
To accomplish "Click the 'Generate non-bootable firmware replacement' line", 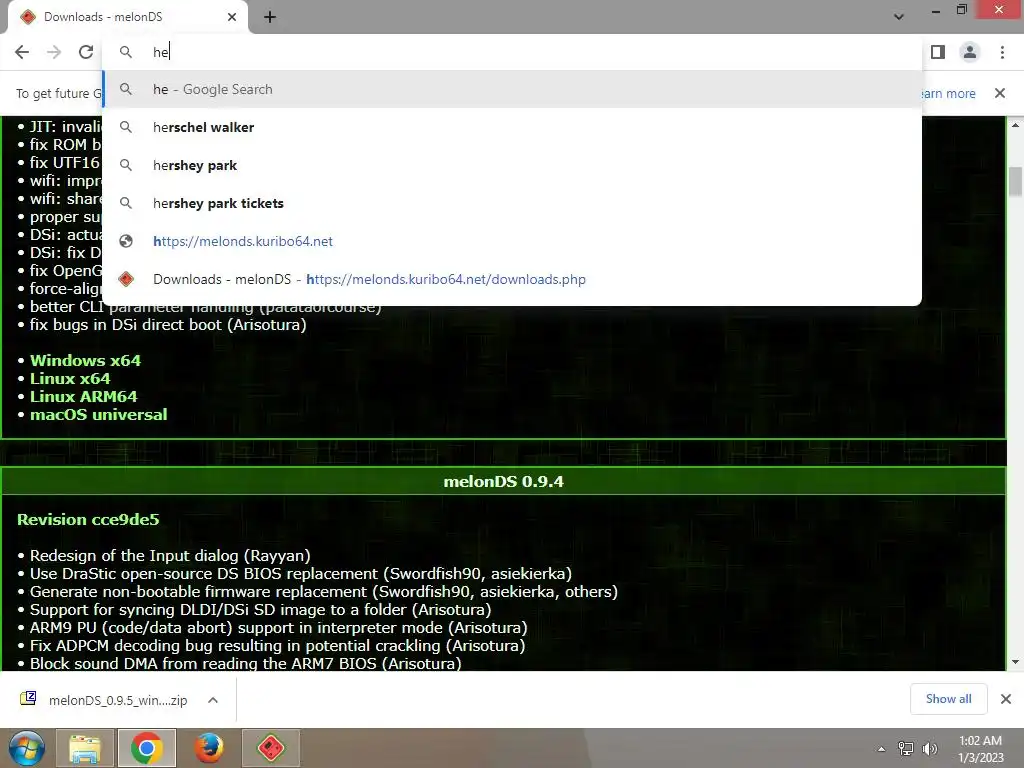I will [323, 592].
